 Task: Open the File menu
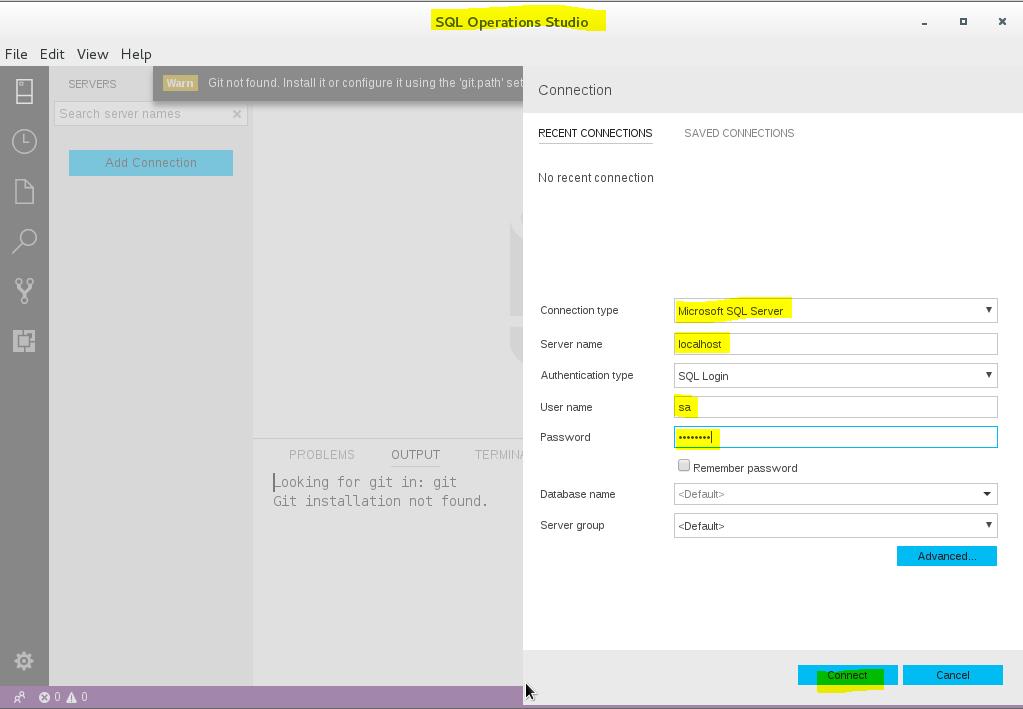coord(16,54)
